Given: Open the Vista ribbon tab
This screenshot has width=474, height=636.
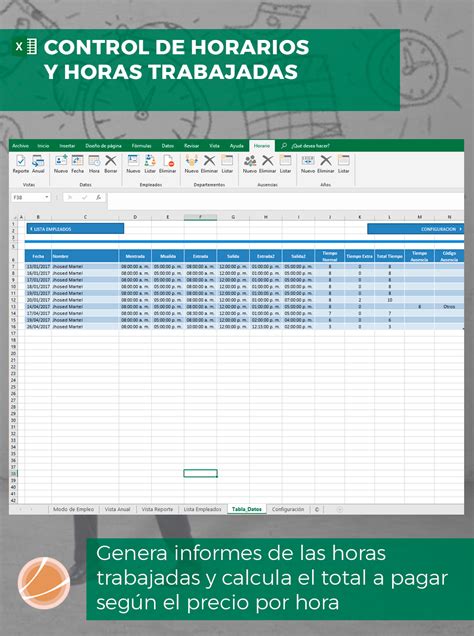Looking at the screenshot, I should [214, 146].
